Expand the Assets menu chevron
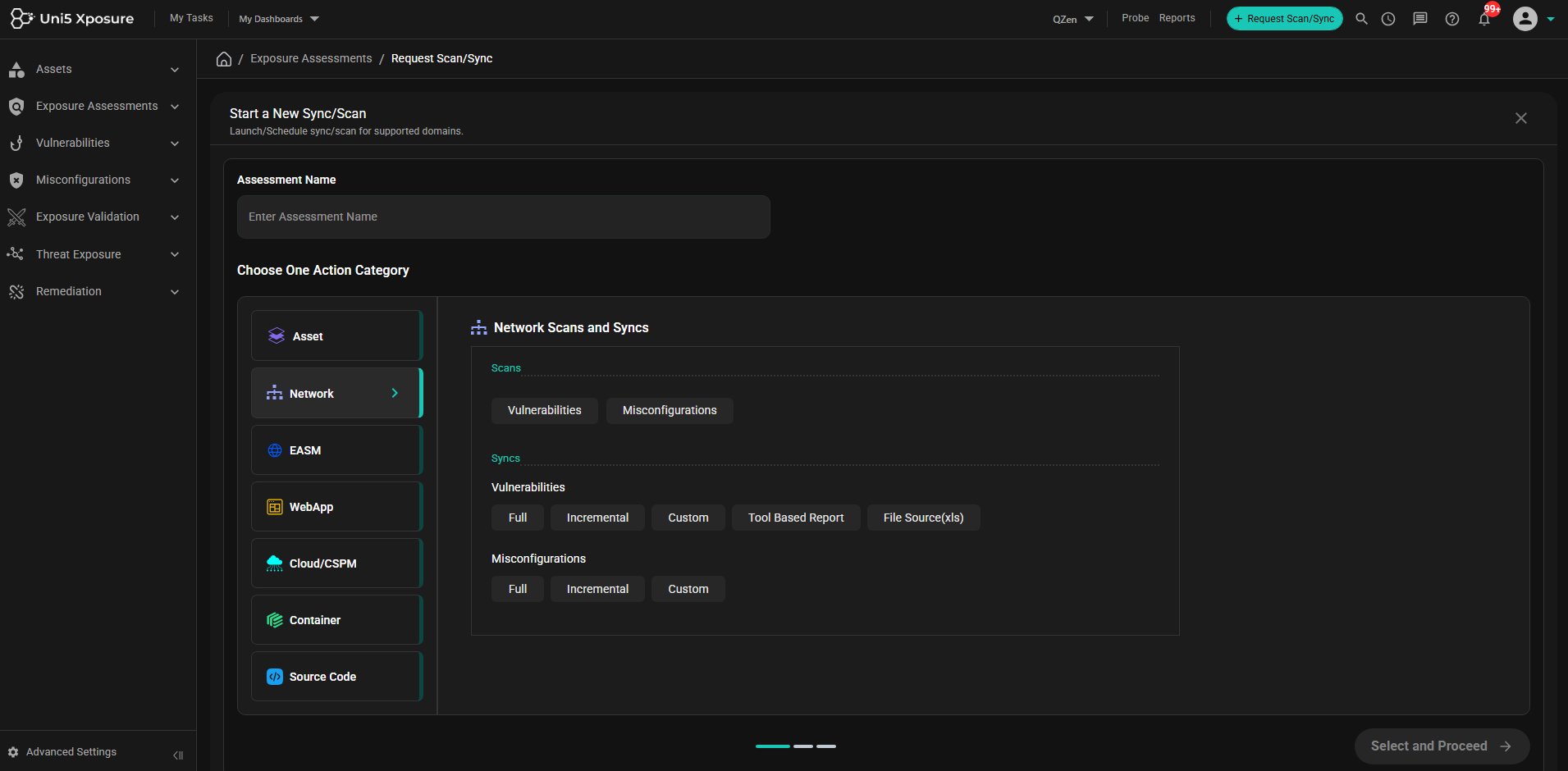This screenshot has height=771, width=1568. pyautogui.click(x=175, y=70)
